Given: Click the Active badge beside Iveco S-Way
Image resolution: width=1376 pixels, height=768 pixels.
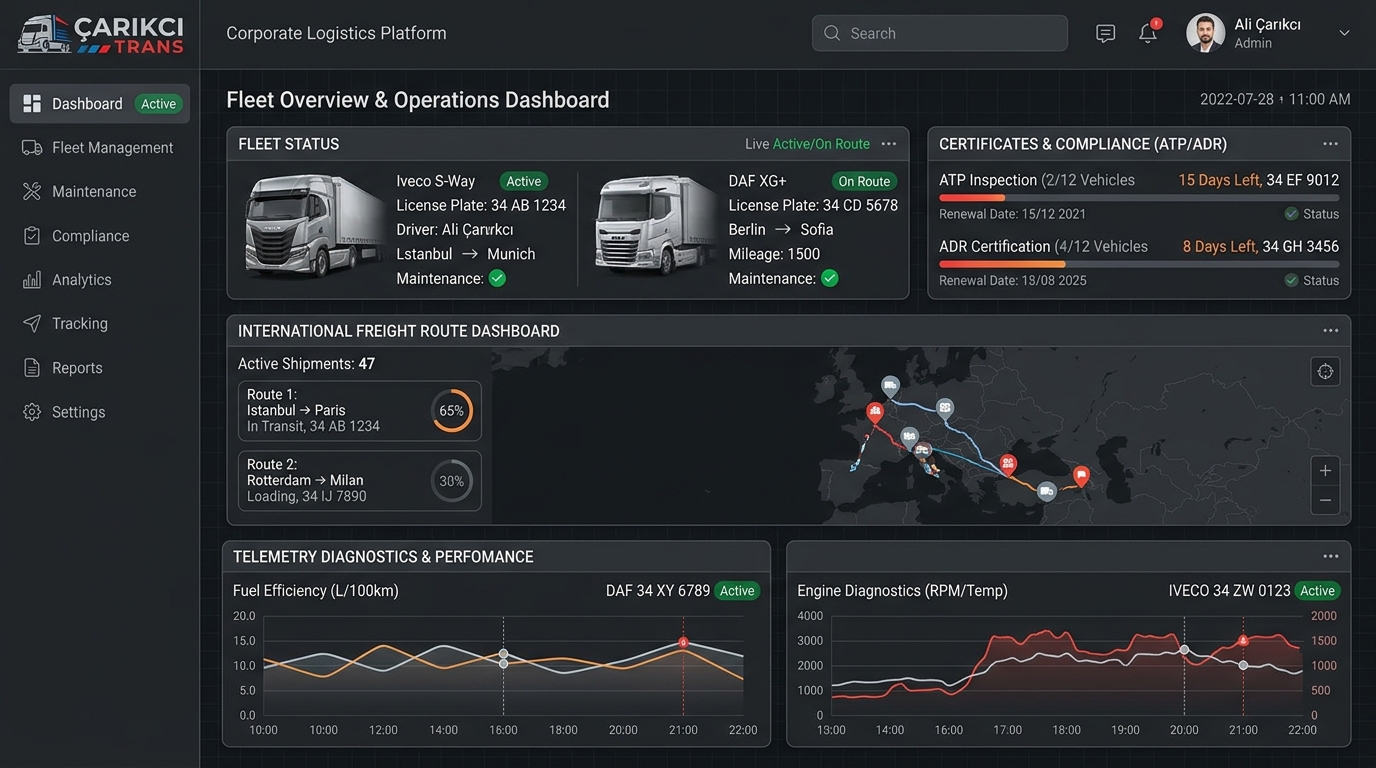Looking at the screenshot, I should click(524, 181).
